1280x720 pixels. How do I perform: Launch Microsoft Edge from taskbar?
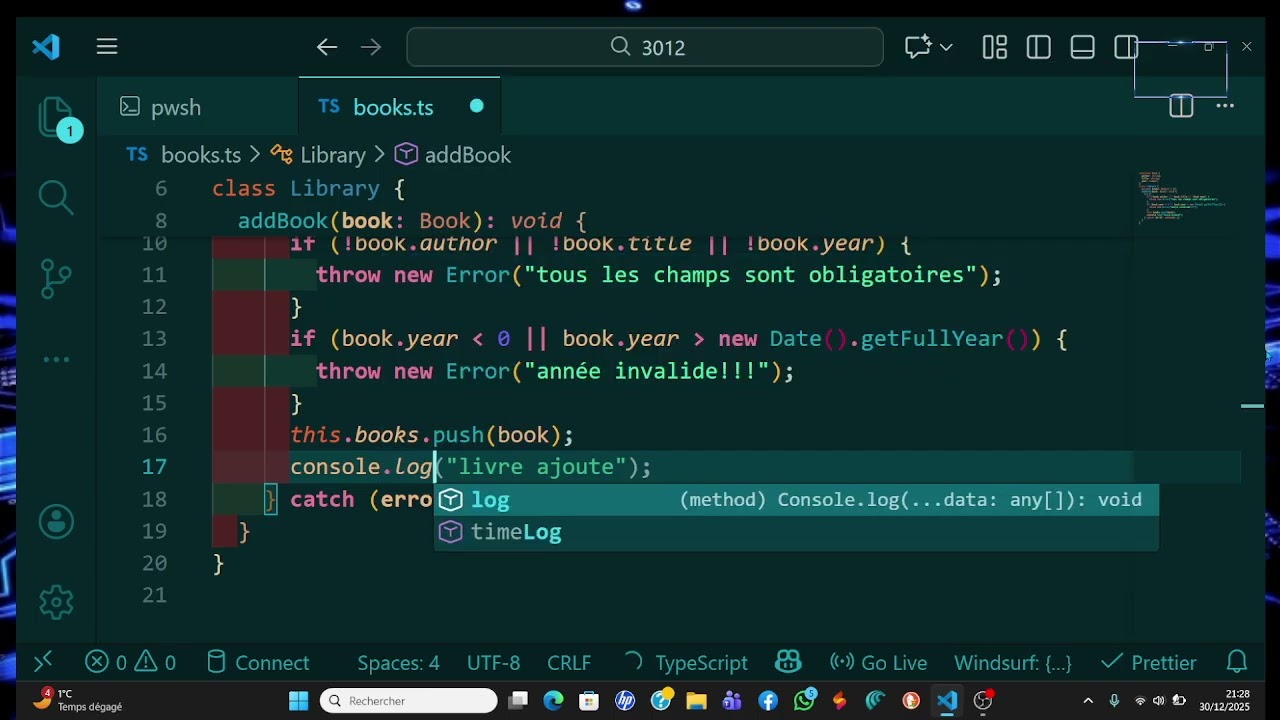553,701
